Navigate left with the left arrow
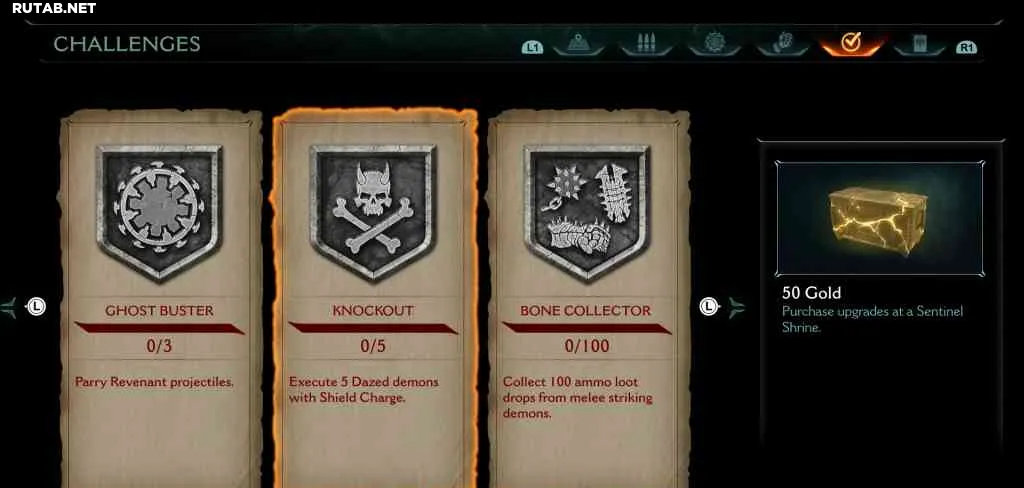 coord(8,306)
